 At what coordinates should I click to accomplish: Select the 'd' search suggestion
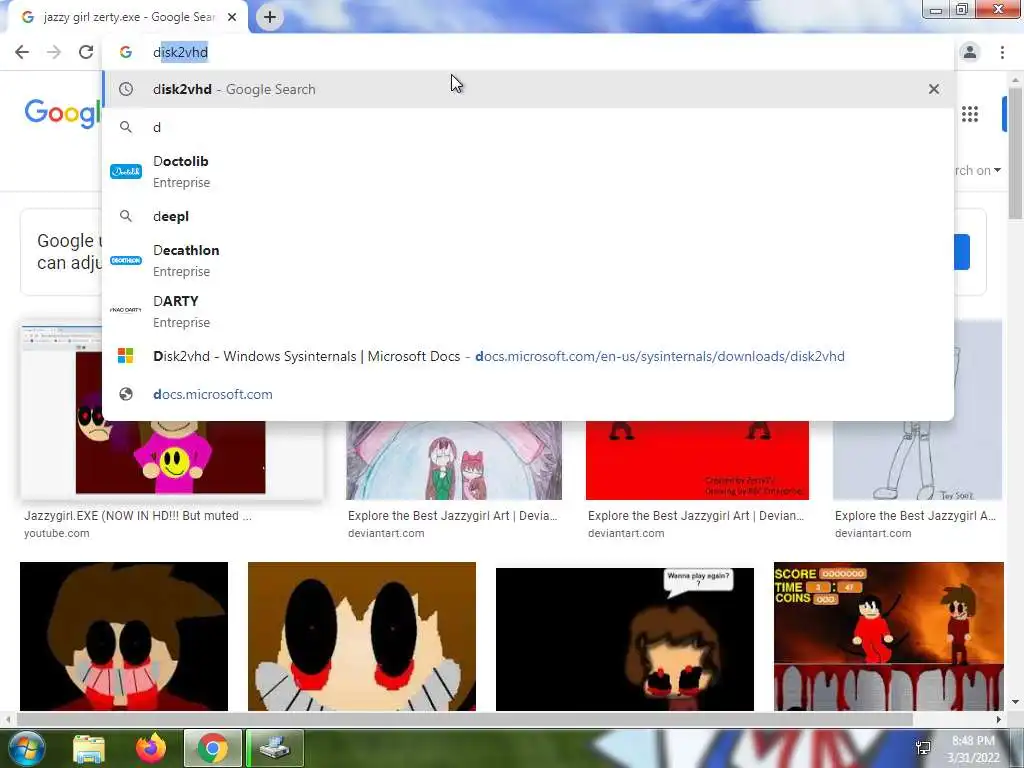click(x=528, y=127)
